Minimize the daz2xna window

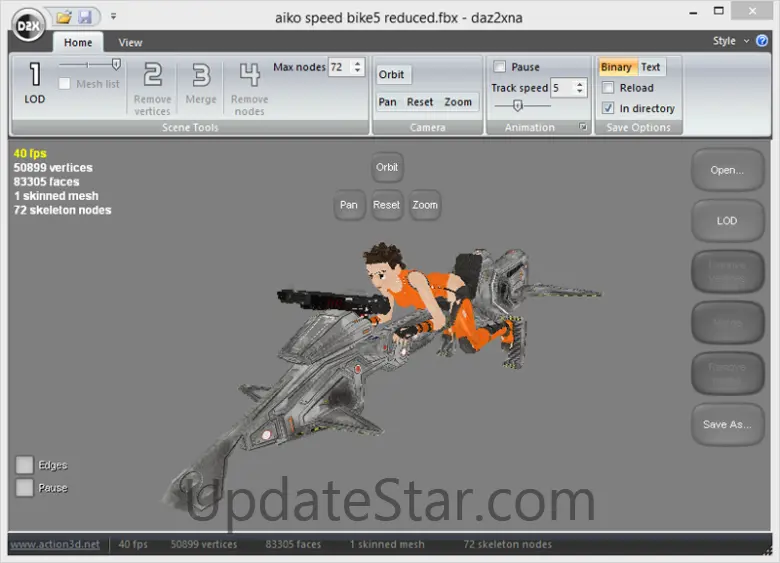click(x=693, y=12)
